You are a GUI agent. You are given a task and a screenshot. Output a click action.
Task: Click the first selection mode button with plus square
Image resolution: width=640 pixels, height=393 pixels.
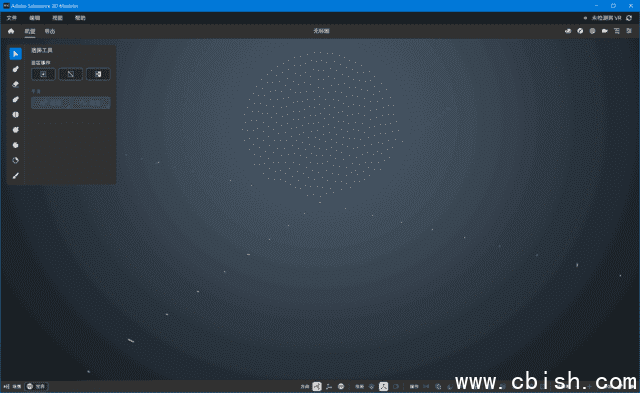pos(43,74)
